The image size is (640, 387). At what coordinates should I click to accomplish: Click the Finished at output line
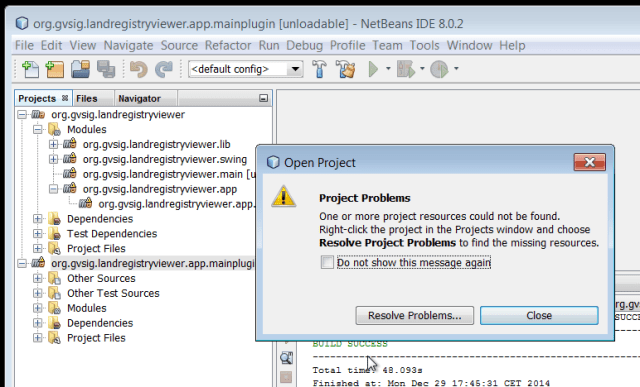[x=431, y=383]
